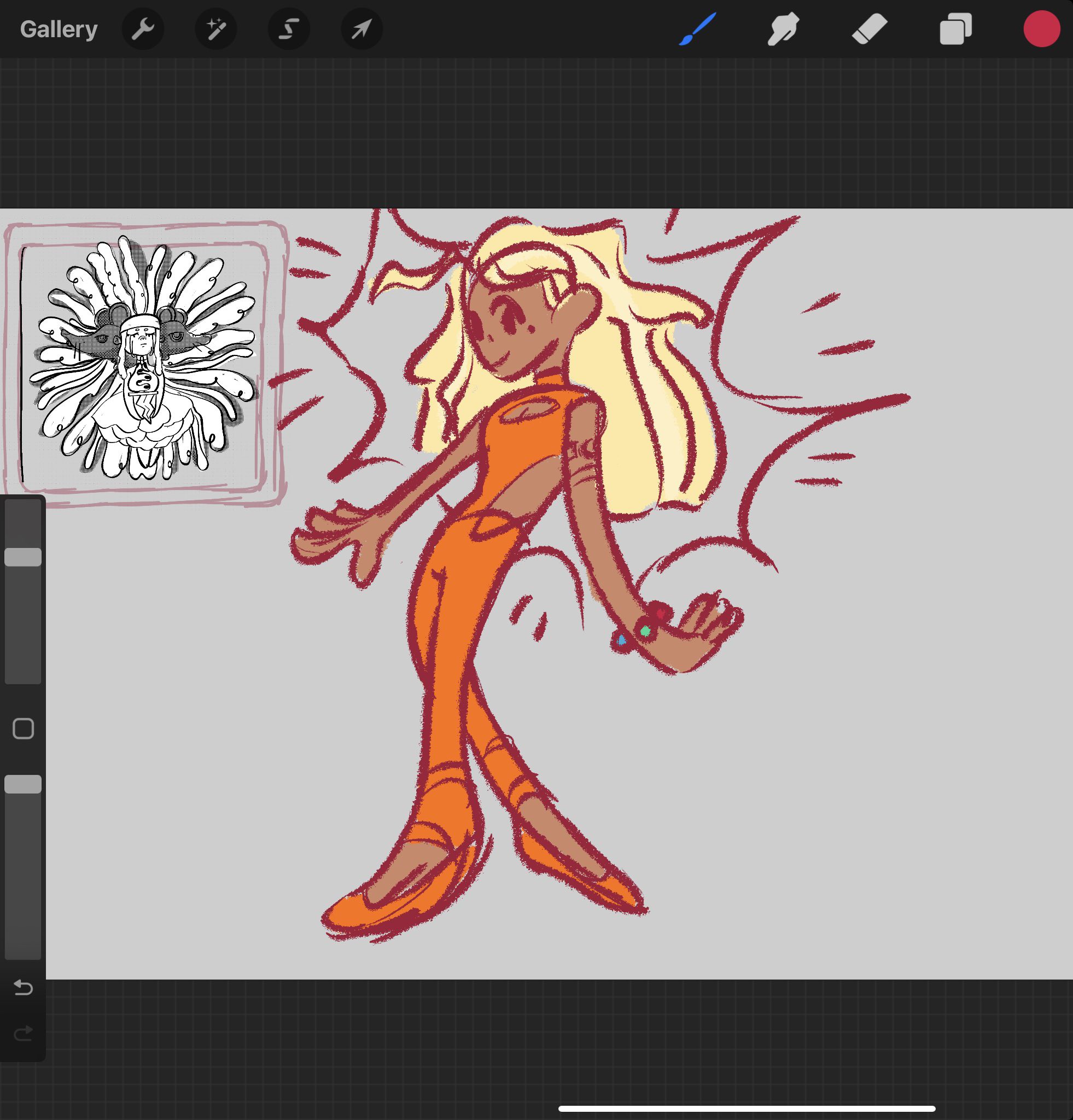Activate the Selection tool

(x=289, y=29)
